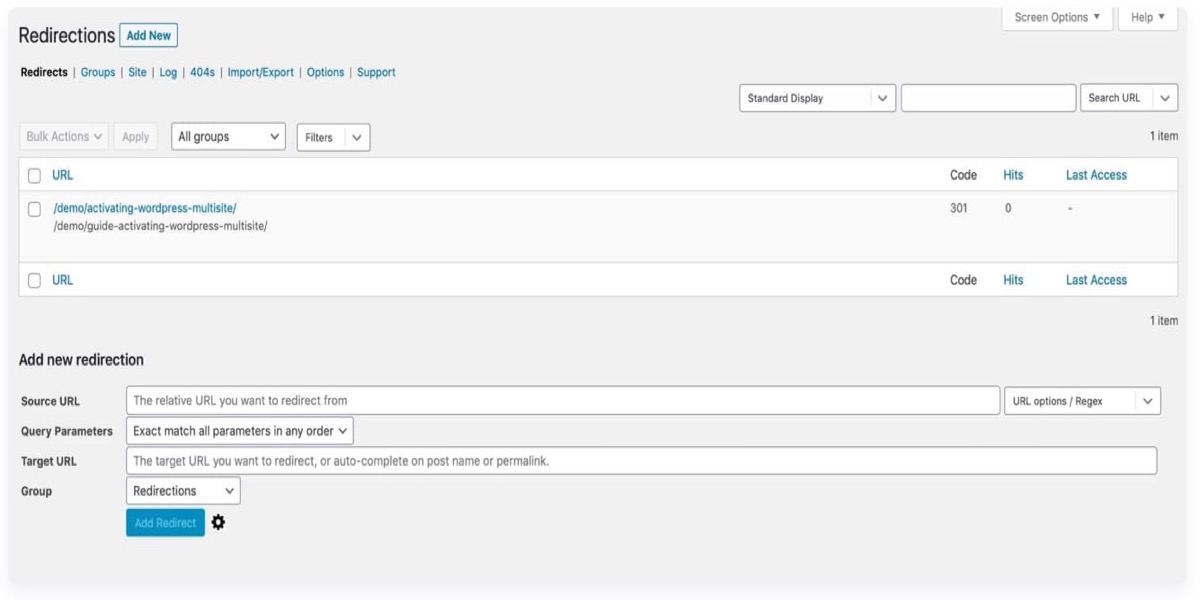Open the /demo/activating-wordpress-multisite/ redirect link
The width and height of the screenshot is (1200, 600).
145,208
